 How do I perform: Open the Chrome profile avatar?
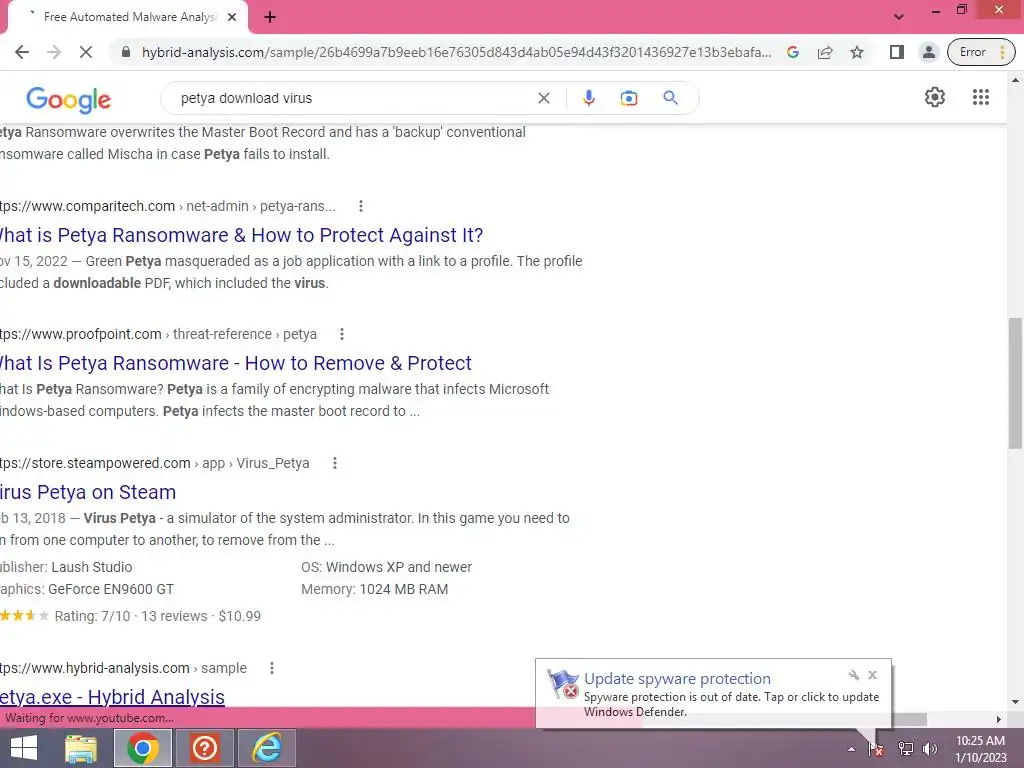(x=929, y=52)
